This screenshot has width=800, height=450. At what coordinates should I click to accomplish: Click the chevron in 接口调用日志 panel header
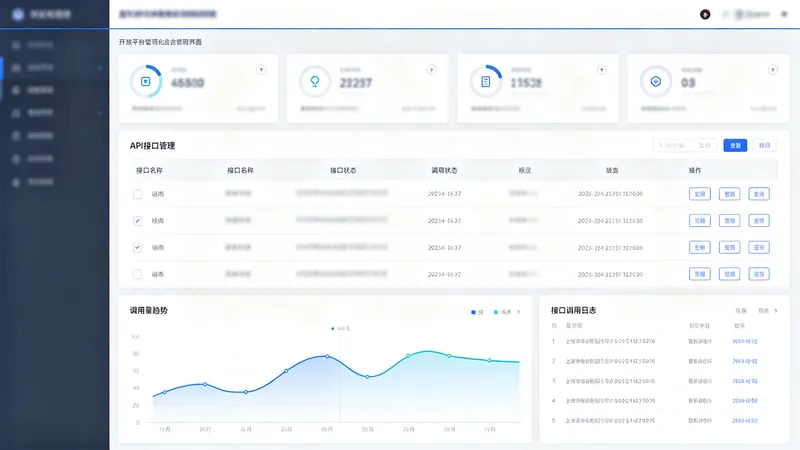click(x=776, y=311)
